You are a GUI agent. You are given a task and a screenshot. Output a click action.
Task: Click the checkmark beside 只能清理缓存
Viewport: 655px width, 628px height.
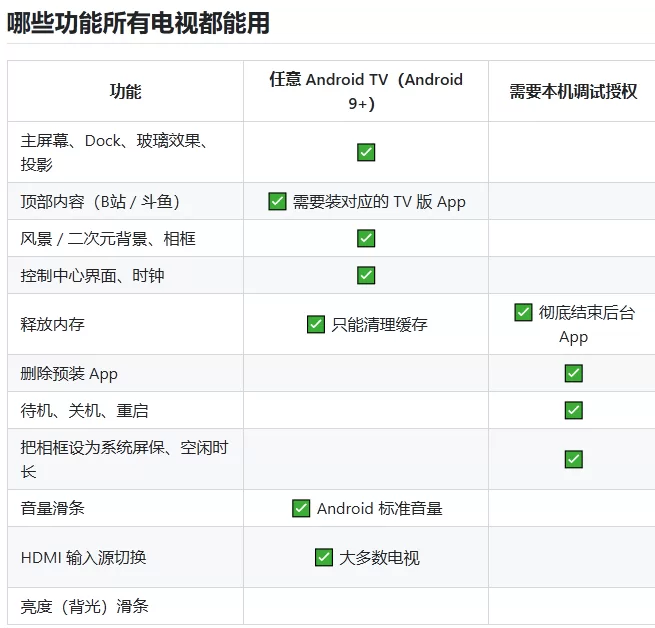click(316, 324)
